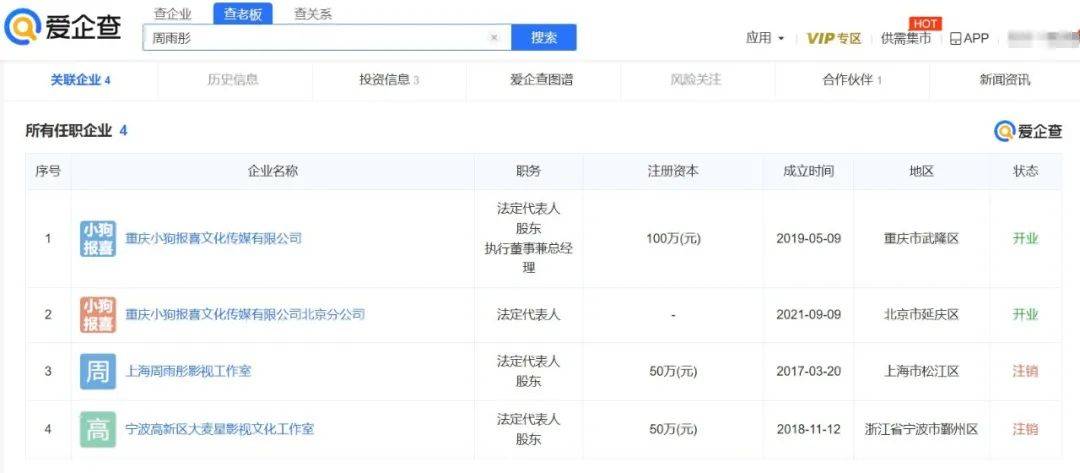Click the 2017-03-20 date cell
This screenshot has width=1080, height=473.
(x=809, y=372)
